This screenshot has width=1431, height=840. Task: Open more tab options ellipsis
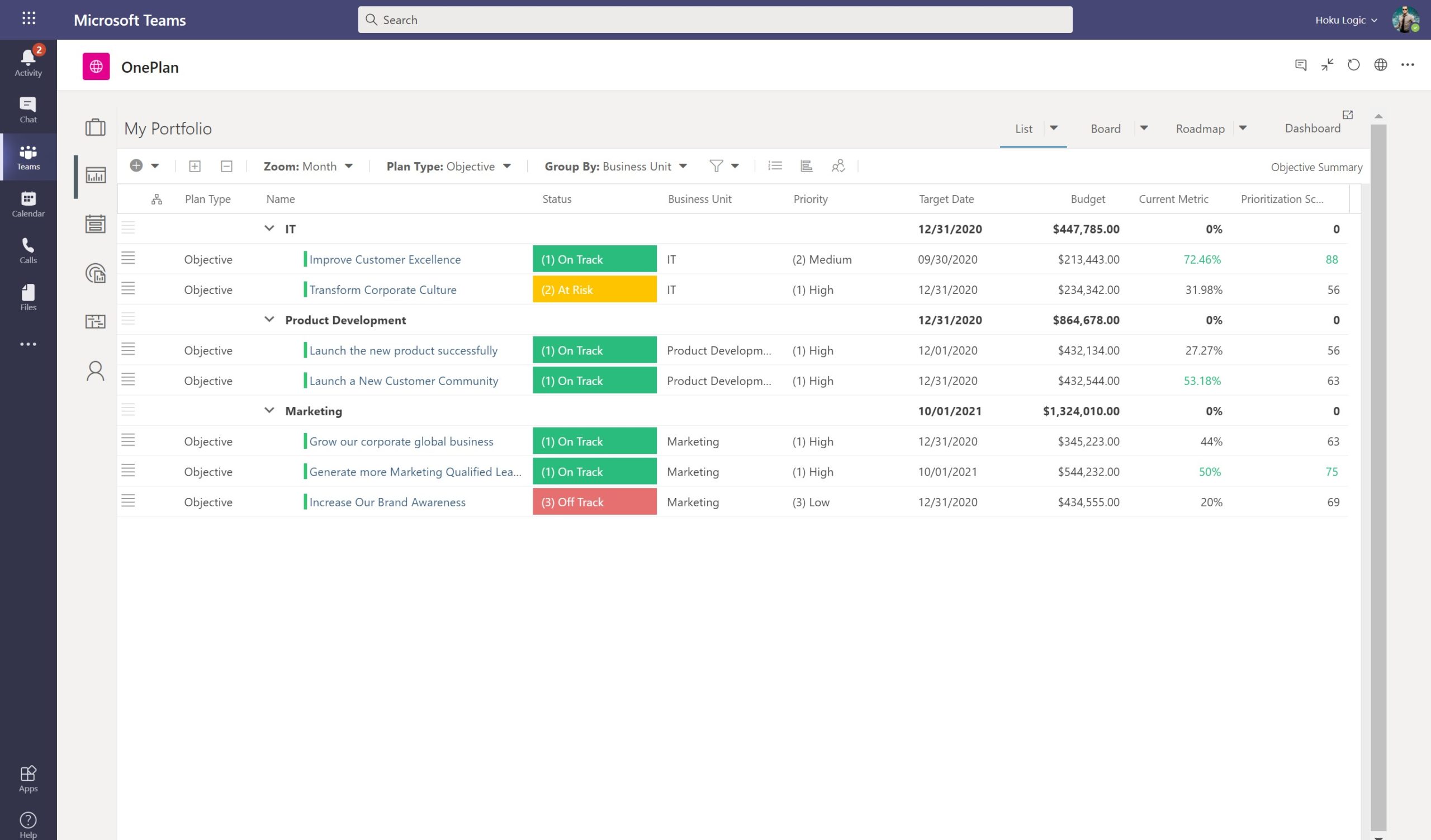[1407, 65]
